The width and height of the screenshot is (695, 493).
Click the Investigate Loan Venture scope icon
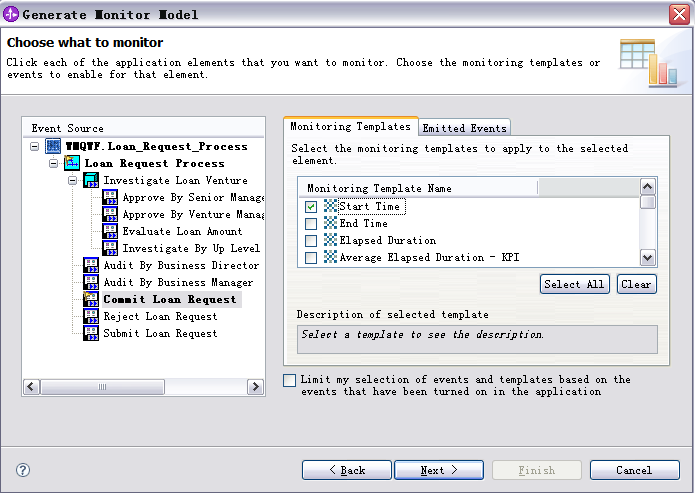click(x=91, y=180)
